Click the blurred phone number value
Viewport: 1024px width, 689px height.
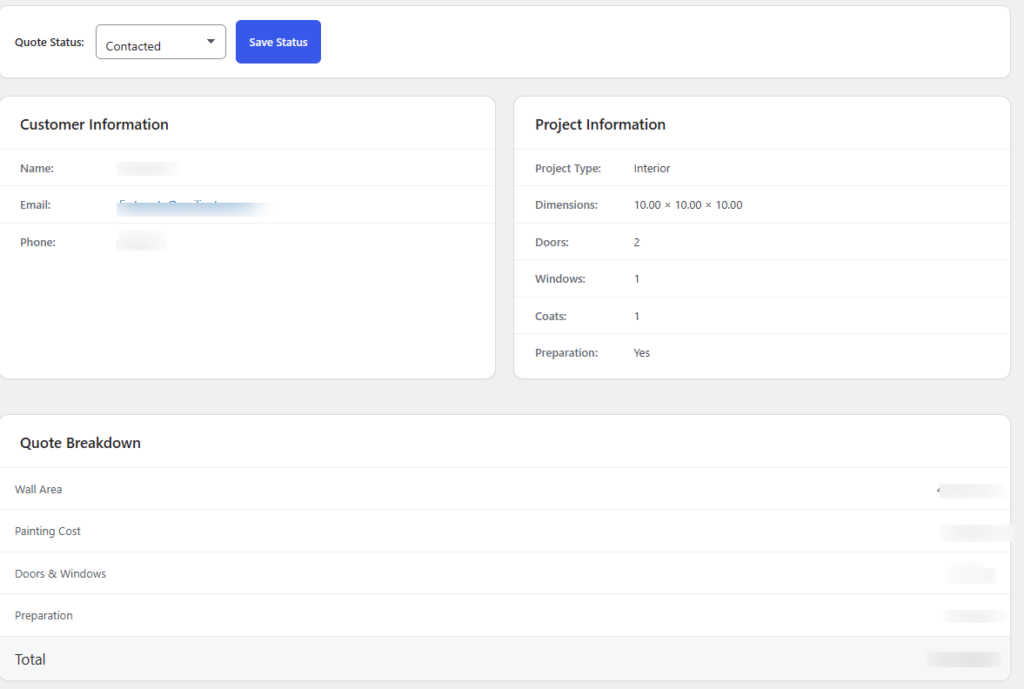coord(141,240)
